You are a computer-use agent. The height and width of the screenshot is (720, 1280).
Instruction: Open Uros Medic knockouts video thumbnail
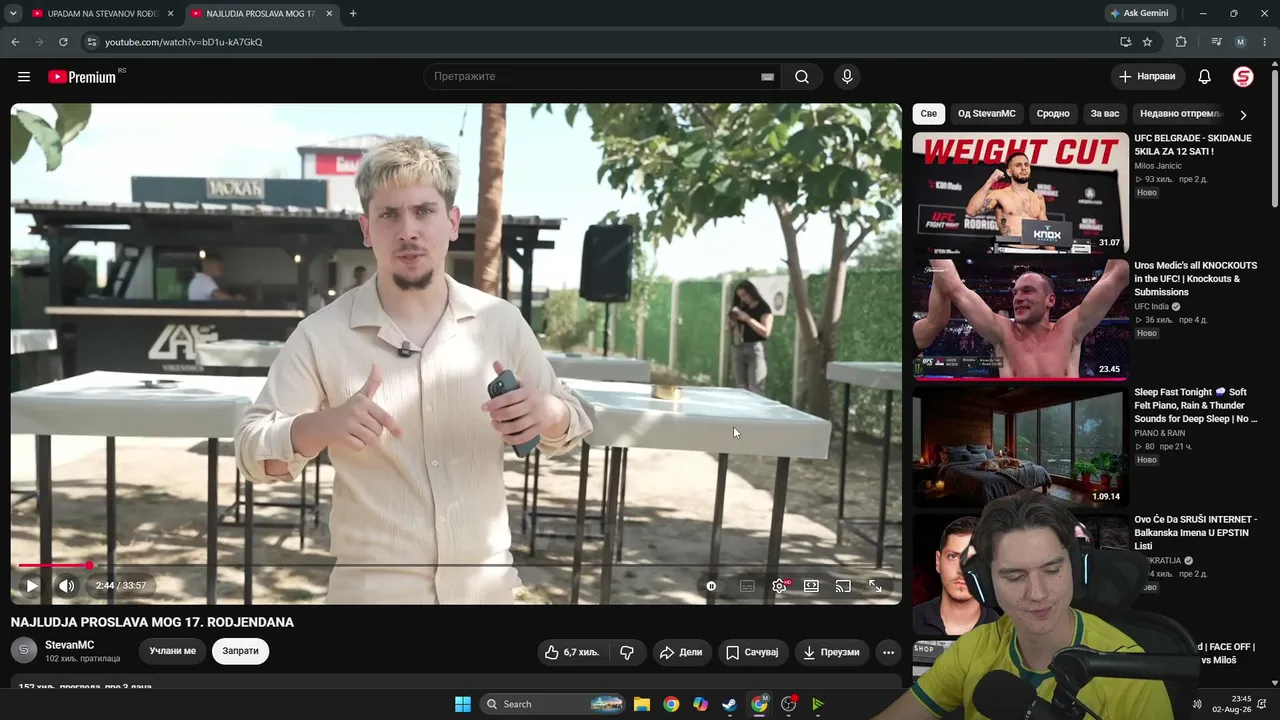(x=1020, y=320)
